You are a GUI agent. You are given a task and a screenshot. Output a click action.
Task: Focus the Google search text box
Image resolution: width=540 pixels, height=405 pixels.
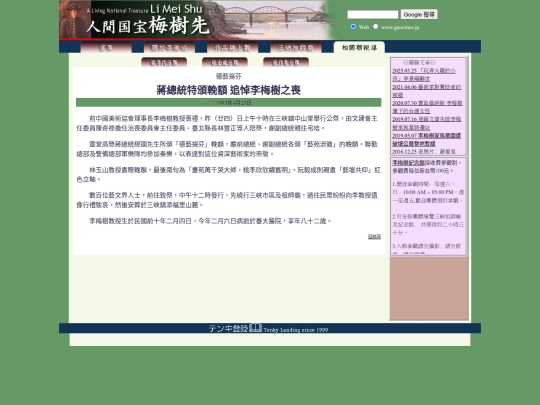pyautogui.click(x=373, y=14)
